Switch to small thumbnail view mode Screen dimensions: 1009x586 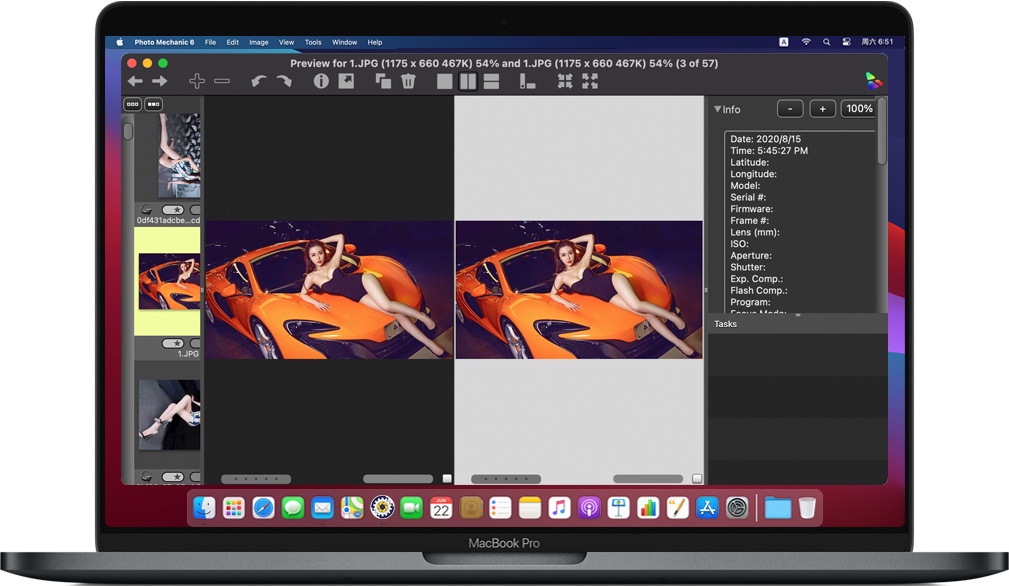[133, 104]
